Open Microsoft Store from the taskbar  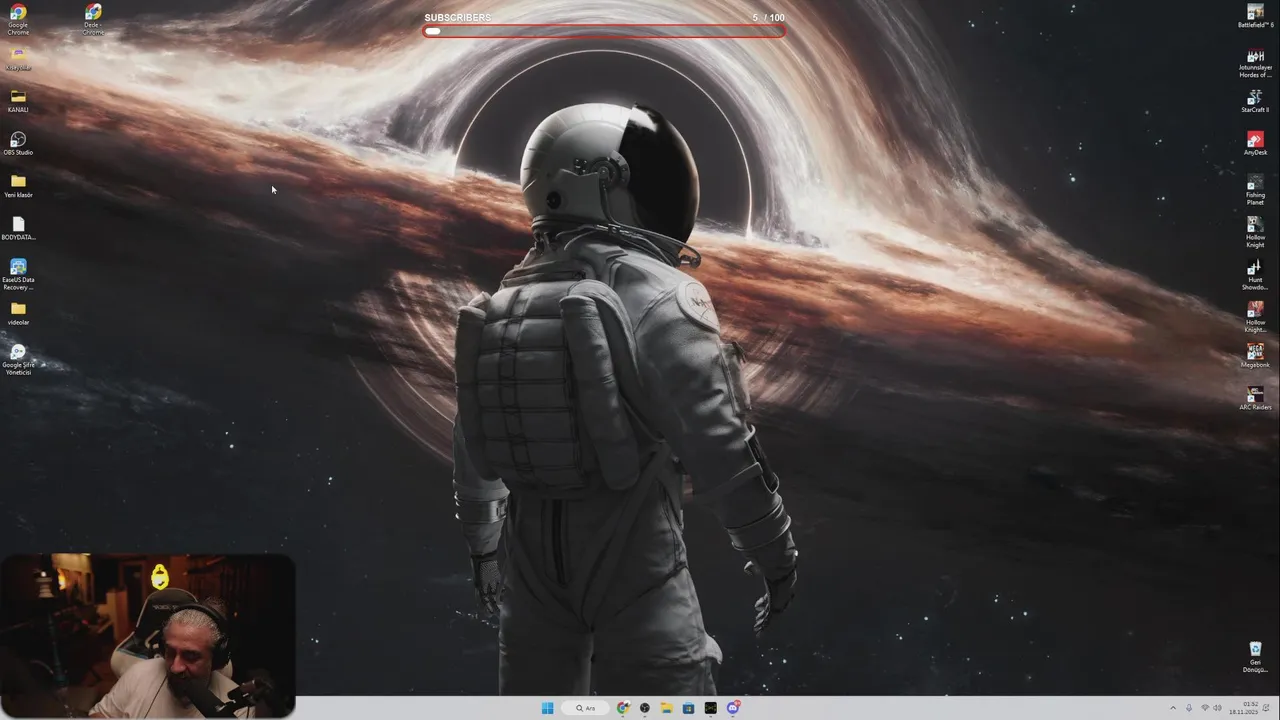[688, 708]
